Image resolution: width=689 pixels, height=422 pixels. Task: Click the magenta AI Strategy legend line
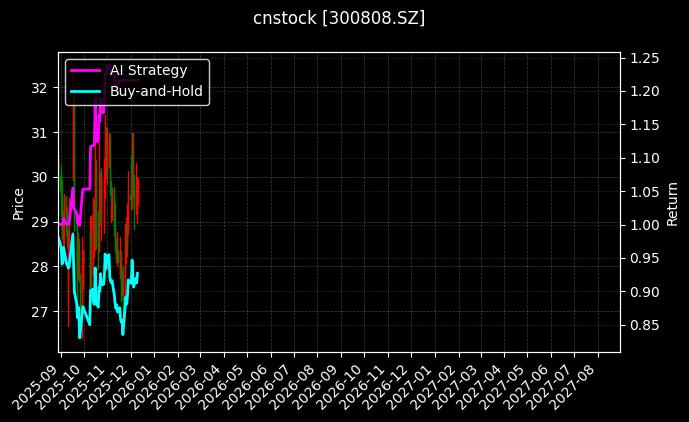85,70
